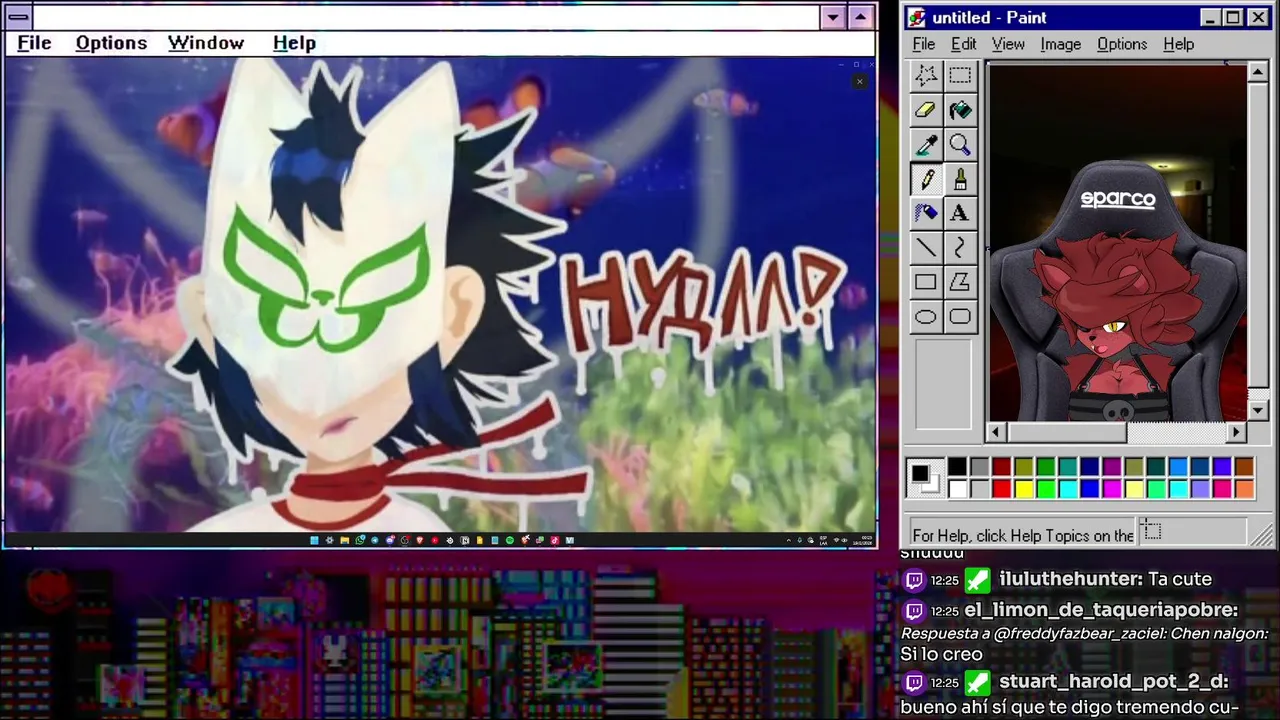Click the Paint app icon in title bar
Image resolution: width=1280 pixels, height=720 pixels.
point(917,18)
